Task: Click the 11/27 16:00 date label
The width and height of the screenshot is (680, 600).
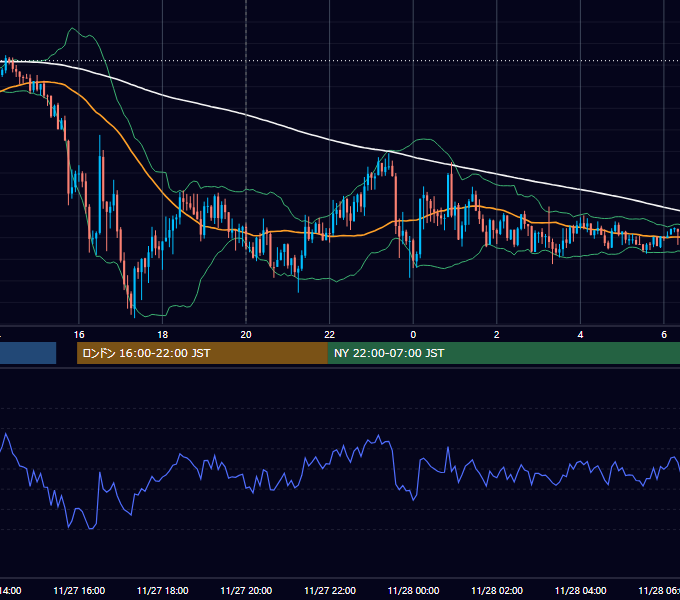Action: (x=79, y=590)
